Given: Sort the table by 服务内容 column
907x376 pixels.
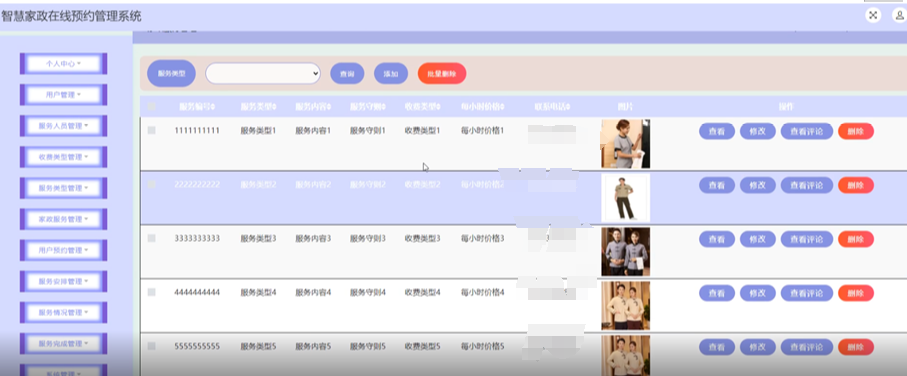Looking at the screenshot, I should (314, 107).
